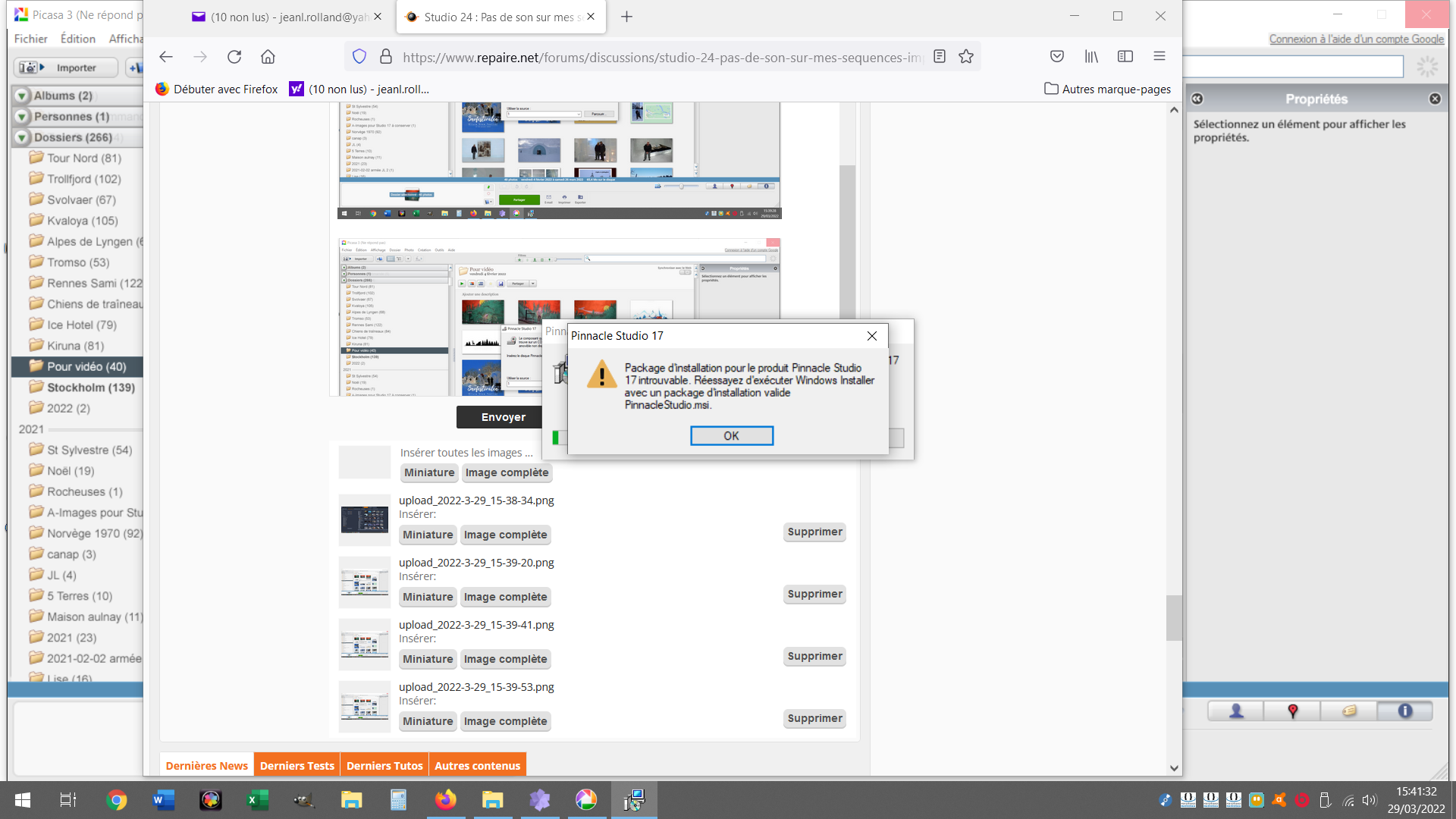The image size is (1456, 819).
Task: Click OK in the Pinnacle Studio 17 dialog
Action: [x=731, y=436]
